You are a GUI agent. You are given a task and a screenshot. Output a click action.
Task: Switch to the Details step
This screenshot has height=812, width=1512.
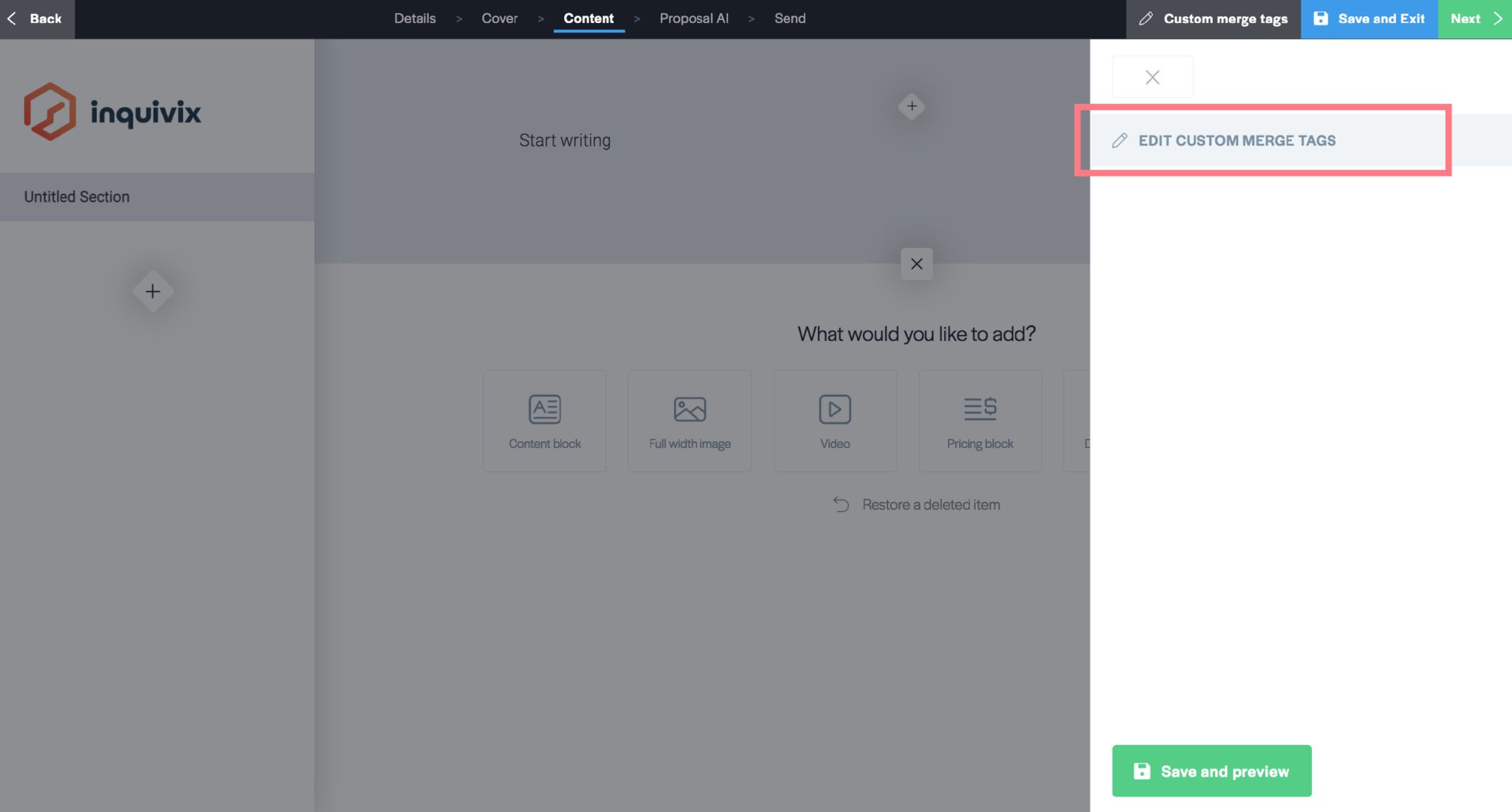point(414,18)
